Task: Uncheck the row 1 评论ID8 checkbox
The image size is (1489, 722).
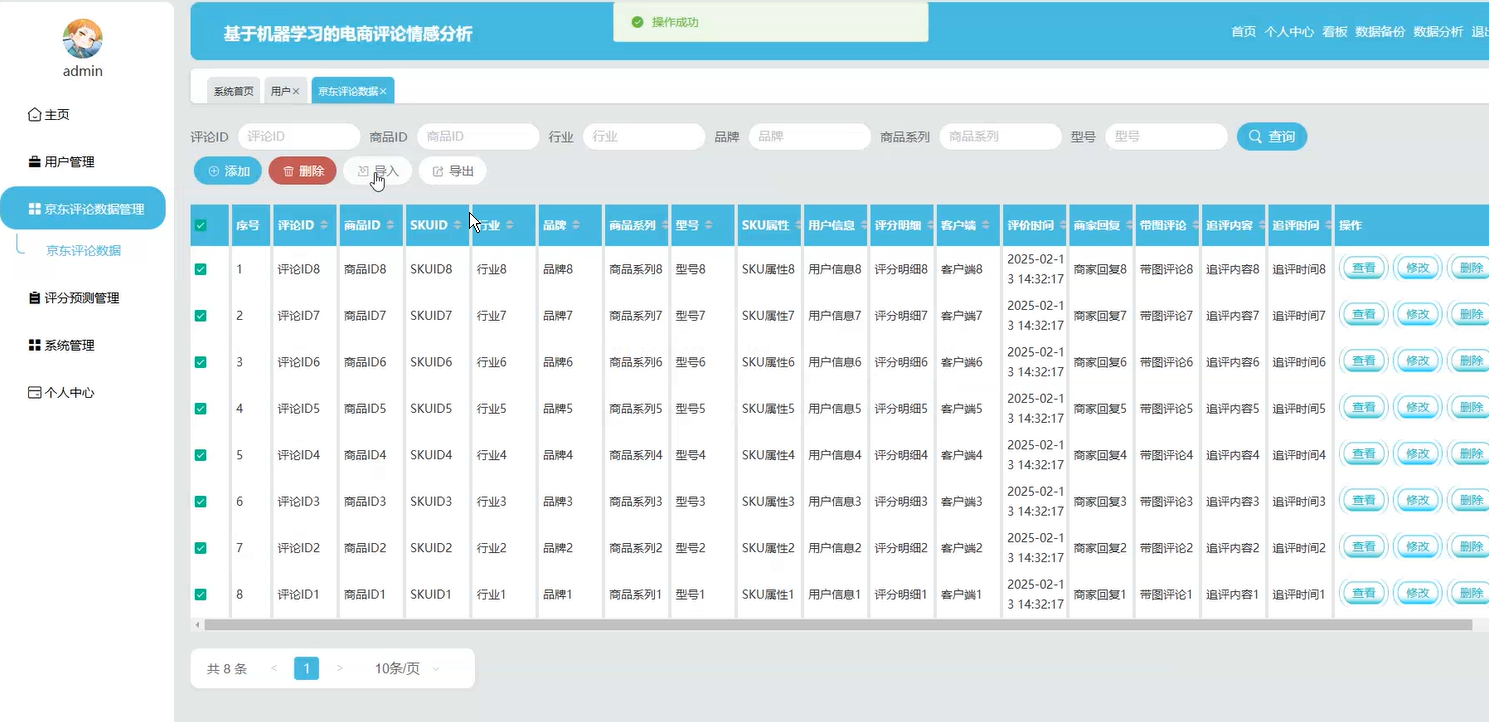Action: tap(201, 269)
